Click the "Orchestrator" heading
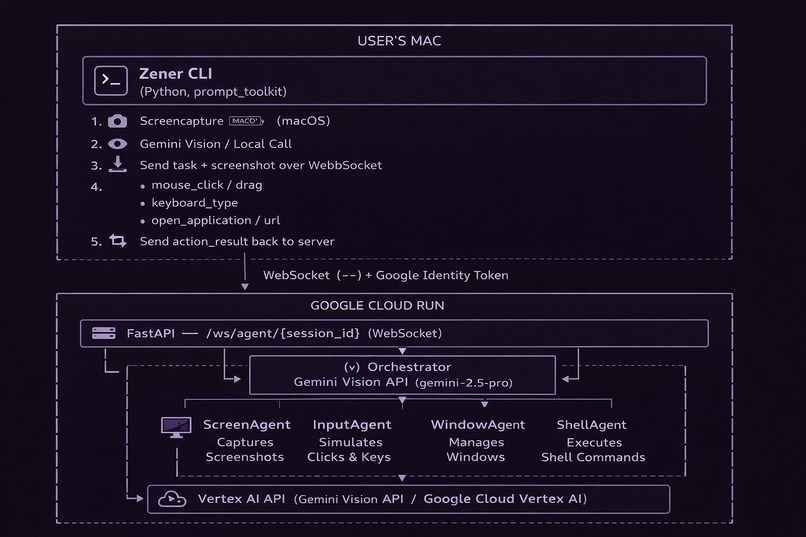Screen dimensions: 806x537 point(409,367)
